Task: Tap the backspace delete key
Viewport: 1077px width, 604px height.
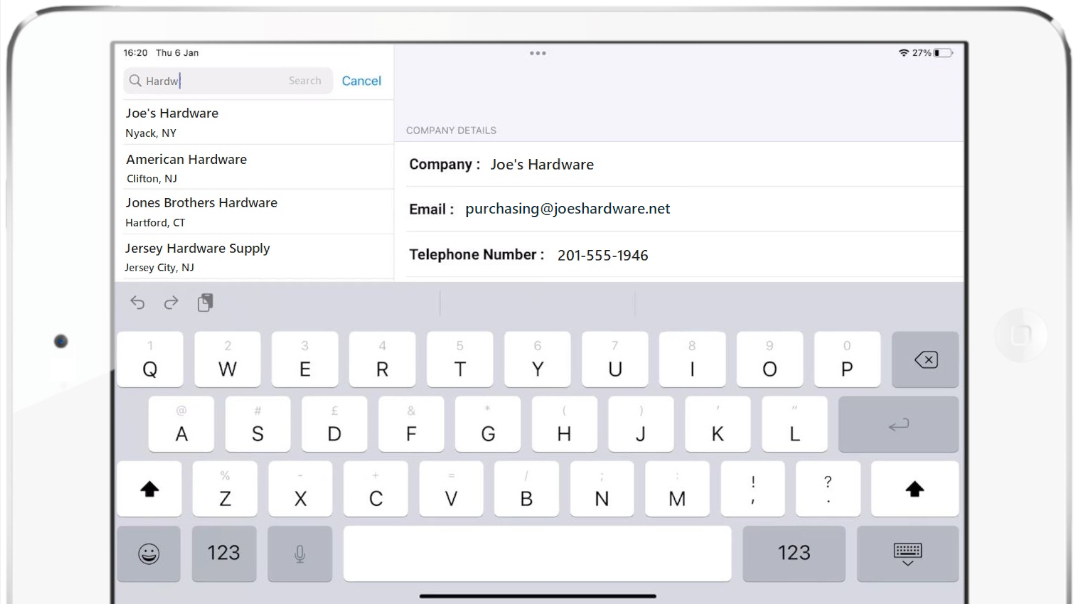Action: 925,359
